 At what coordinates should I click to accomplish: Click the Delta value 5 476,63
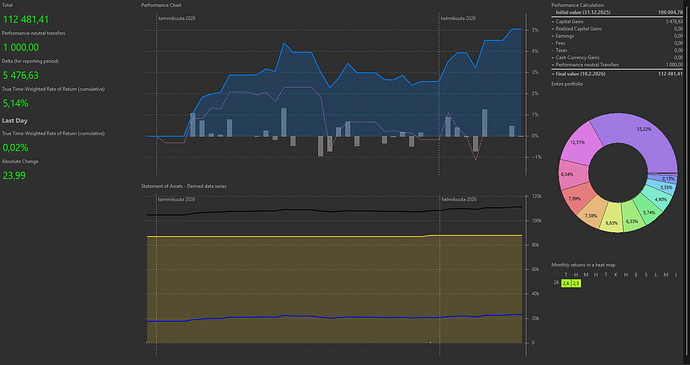(21, 75)
